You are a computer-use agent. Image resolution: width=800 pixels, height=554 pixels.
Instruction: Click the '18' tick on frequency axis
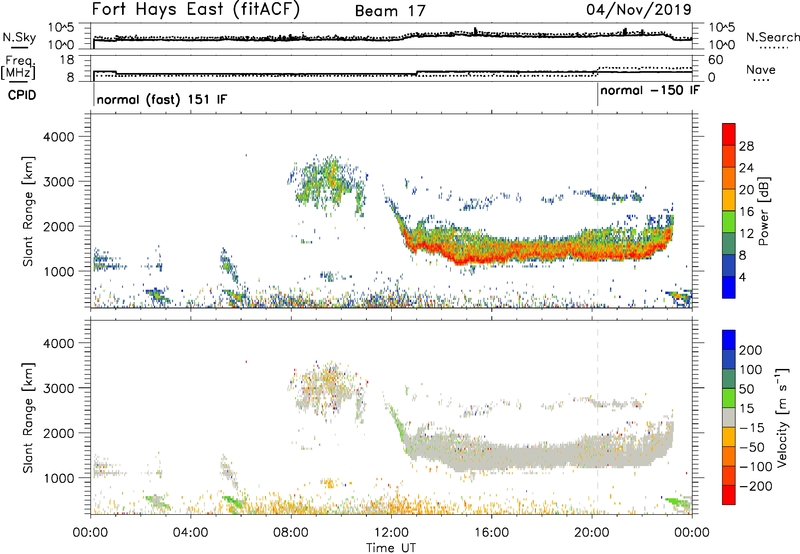click(x=67, y=60)
